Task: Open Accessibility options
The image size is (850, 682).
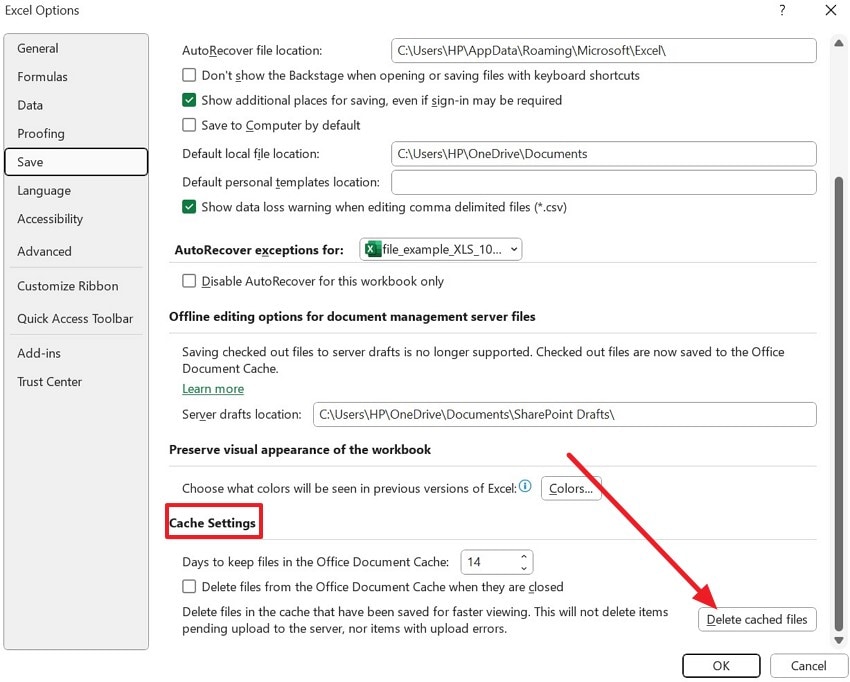Action: tap(76, 218)
